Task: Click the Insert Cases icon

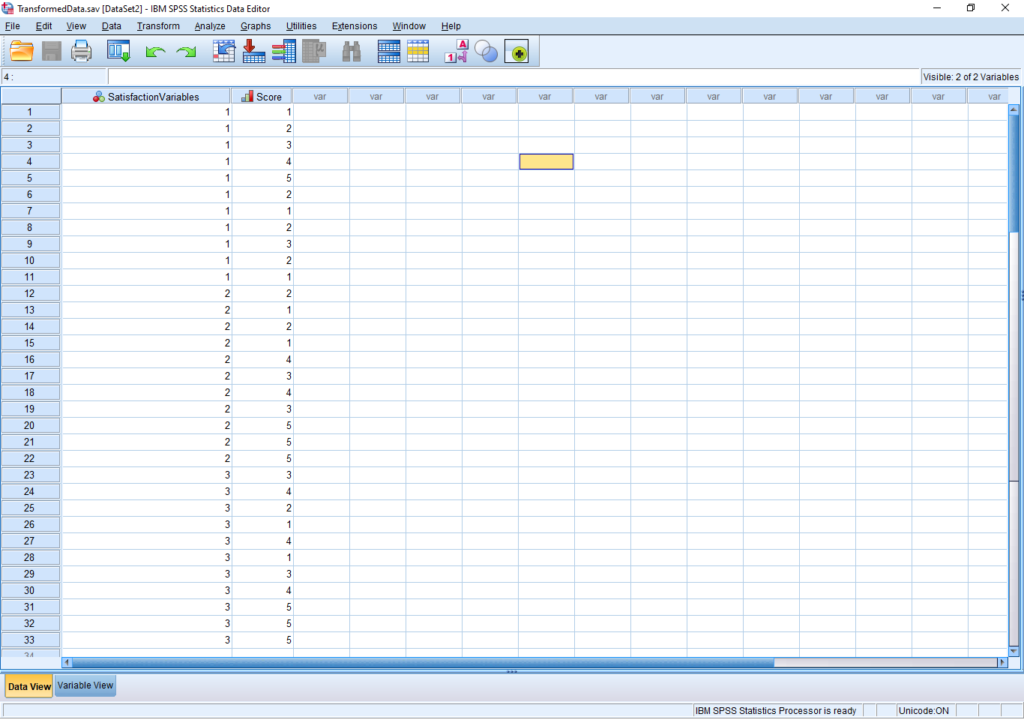Action: (389, 50)
